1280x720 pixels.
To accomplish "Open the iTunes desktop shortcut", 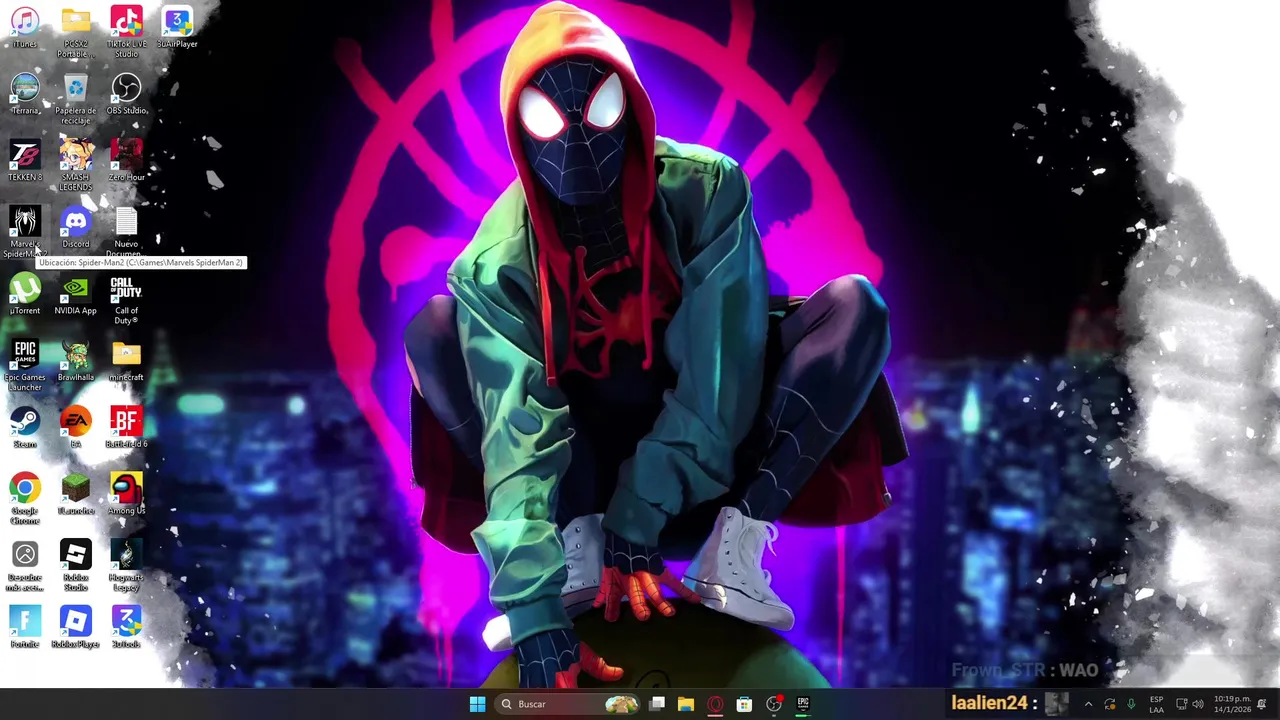I will 25,27.
